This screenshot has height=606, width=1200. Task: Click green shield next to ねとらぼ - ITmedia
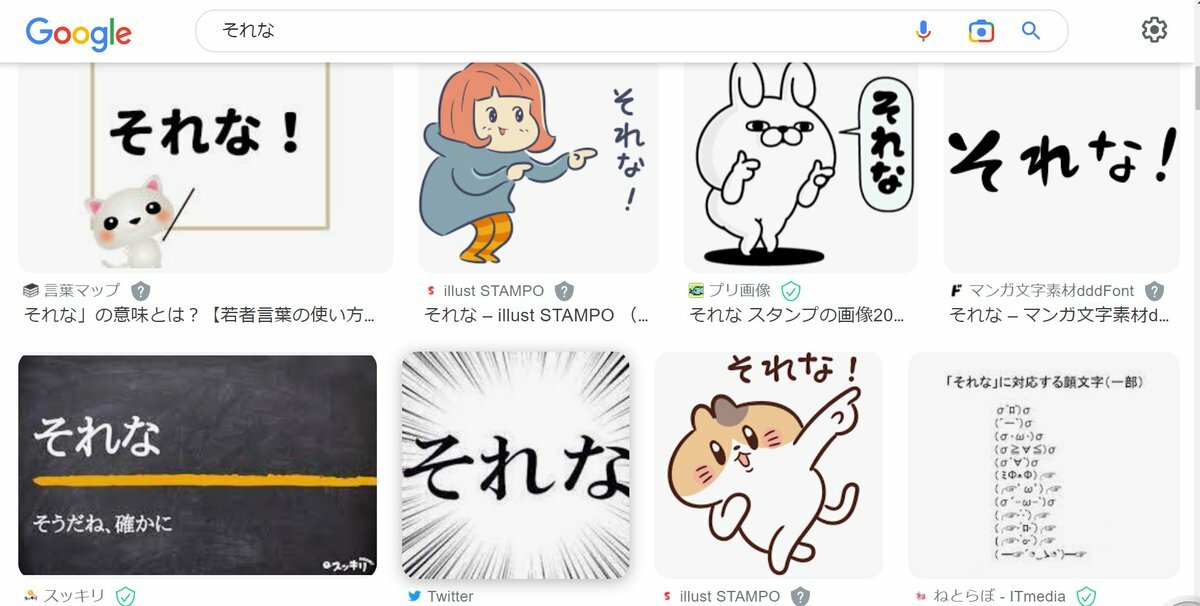tap(1085, 596)
